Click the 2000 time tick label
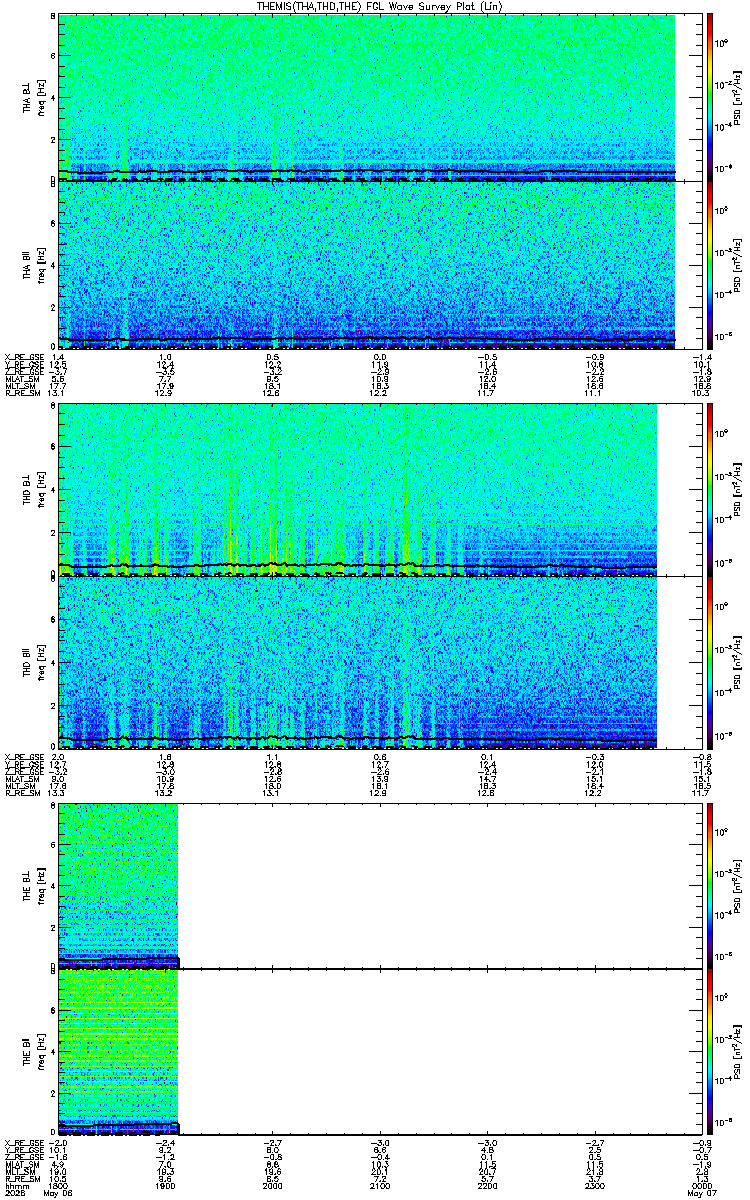The image size is (750, 1200). pyautogui.click(x=271, y=1185)
